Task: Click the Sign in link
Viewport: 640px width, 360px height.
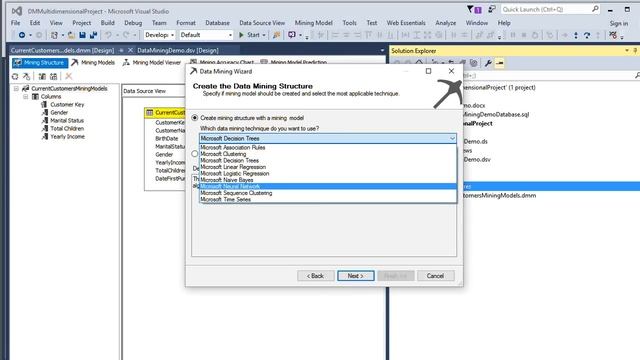Action: [619, 23]
